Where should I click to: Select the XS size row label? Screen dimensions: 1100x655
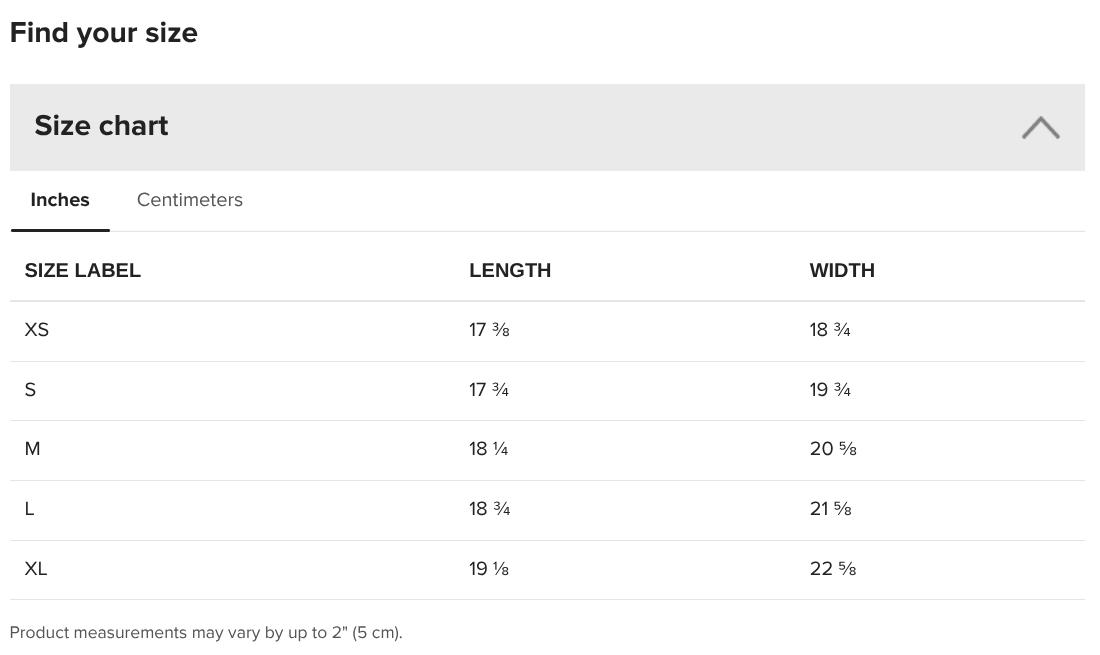click(36, 330)
